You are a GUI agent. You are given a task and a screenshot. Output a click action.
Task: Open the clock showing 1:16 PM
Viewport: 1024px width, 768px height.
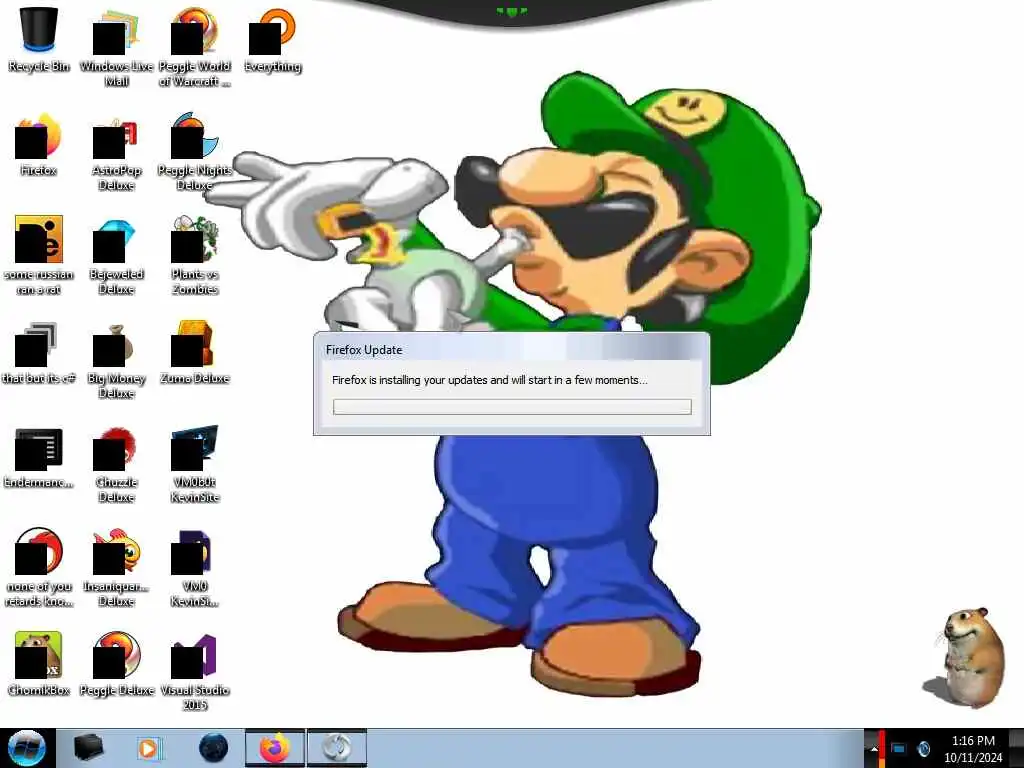click(973, 749)
